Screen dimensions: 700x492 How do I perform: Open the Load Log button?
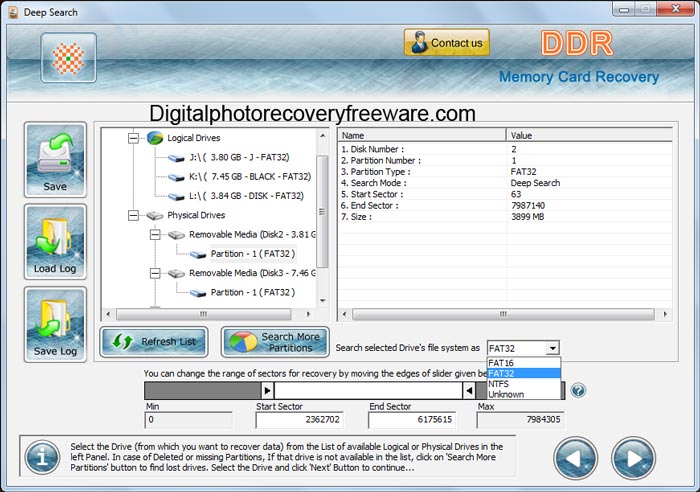click(55, 242)
